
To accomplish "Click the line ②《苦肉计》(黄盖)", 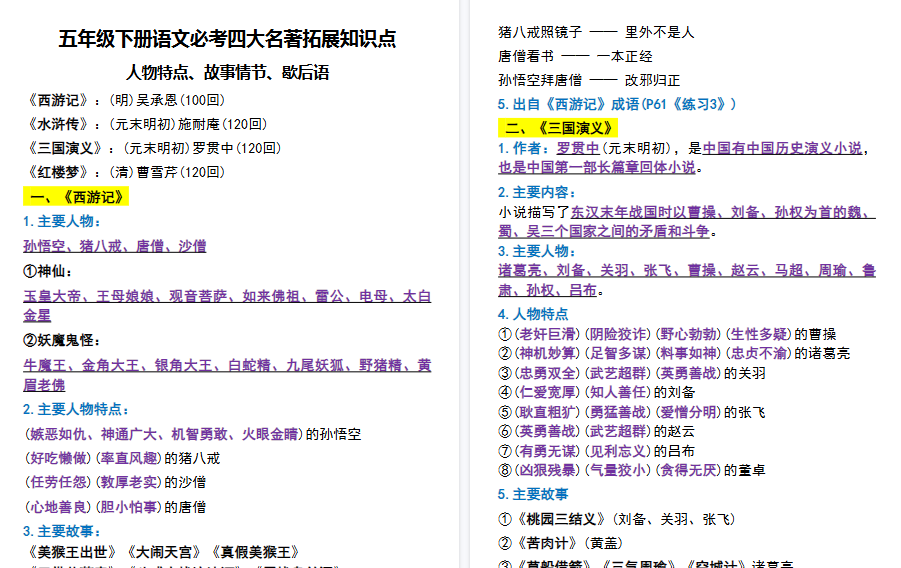I will (561, 543).
